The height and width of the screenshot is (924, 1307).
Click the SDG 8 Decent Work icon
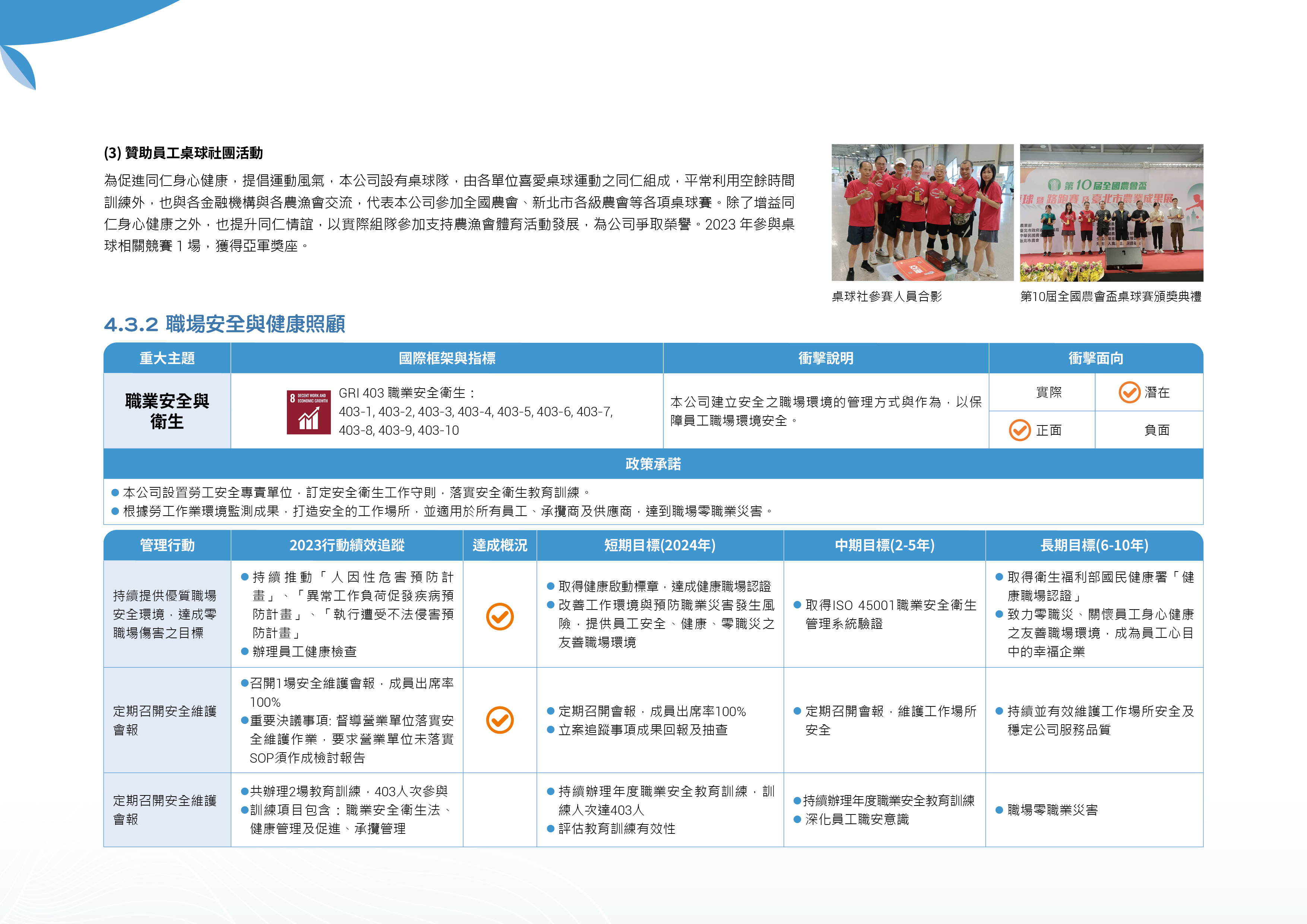point(308,412)
